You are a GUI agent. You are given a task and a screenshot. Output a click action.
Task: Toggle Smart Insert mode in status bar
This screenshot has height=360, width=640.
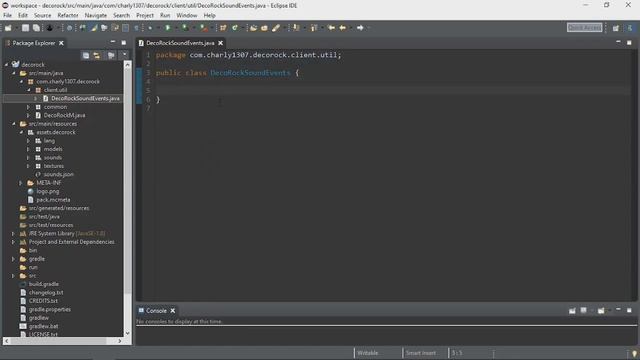[x=421, y=353]
